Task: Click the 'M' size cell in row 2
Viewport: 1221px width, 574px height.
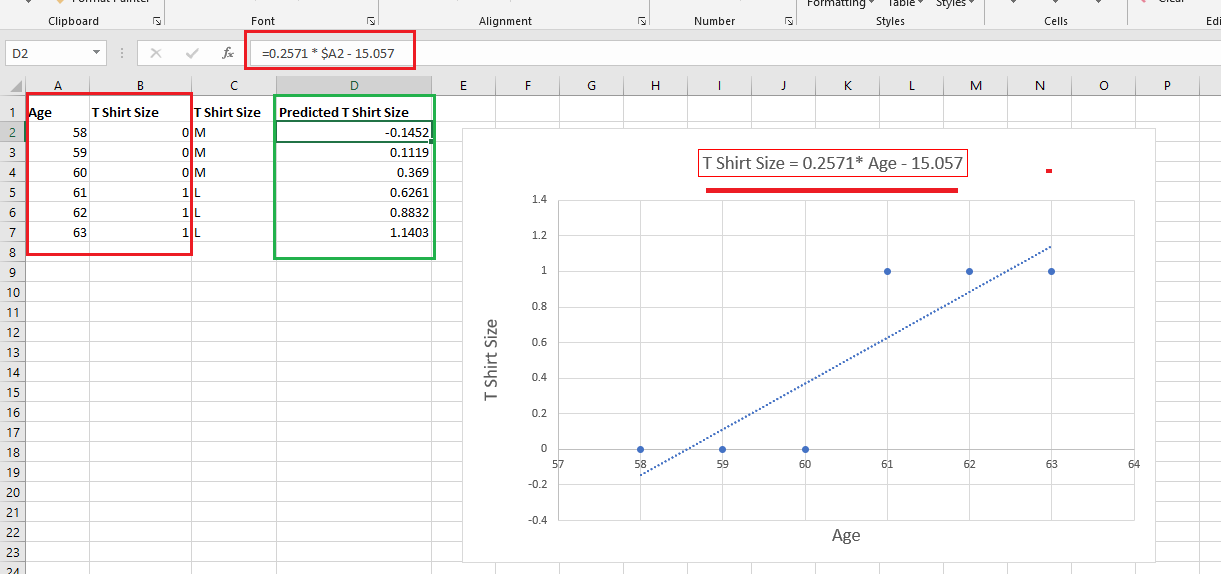Action: tap(233, 132)
